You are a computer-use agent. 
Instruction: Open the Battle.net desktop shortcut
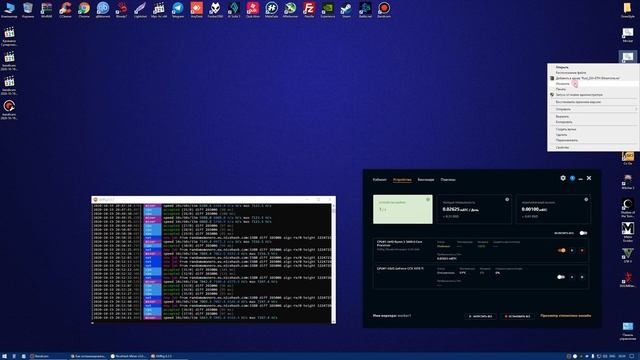click(x=365, y=9)
